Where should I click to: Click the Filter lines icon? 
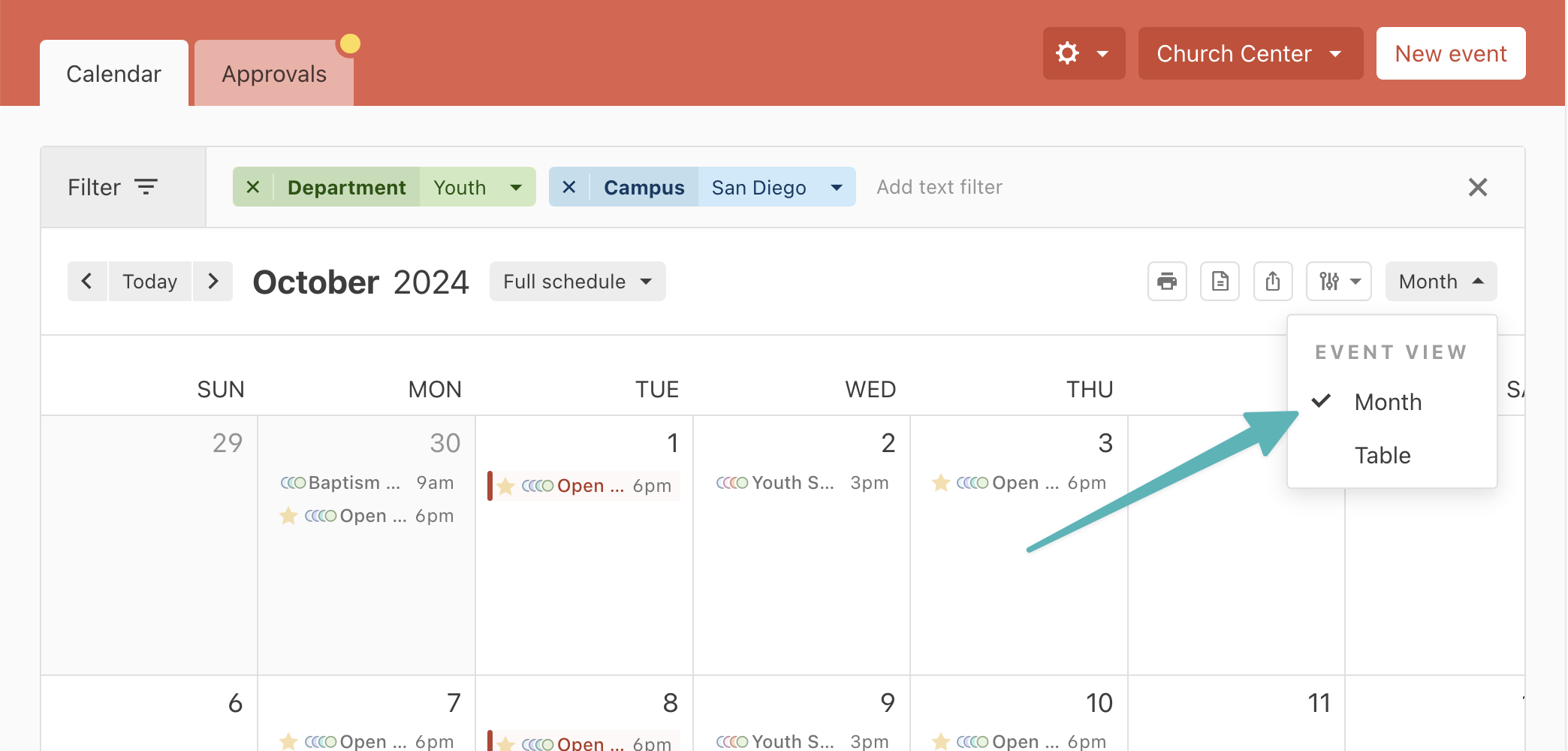point(146,187)
